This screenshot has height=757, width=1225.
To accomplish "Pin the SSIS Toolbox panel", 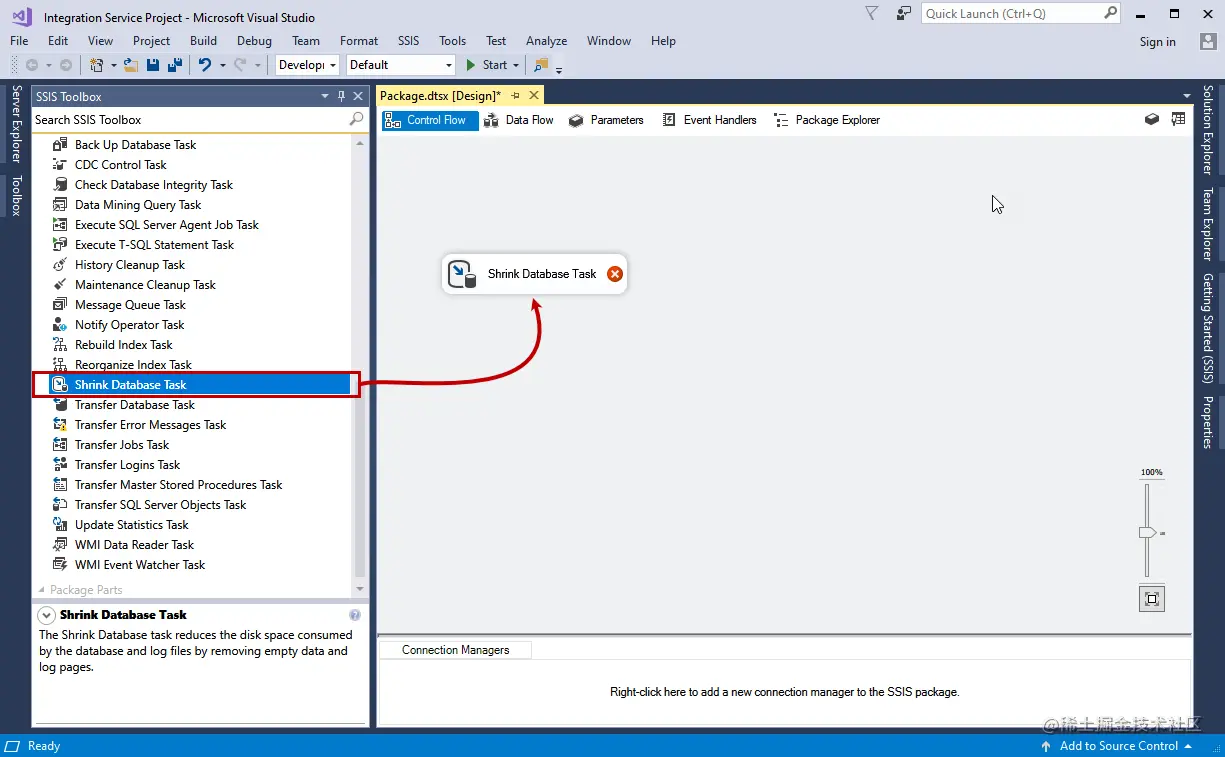I will tap(341, 96).
